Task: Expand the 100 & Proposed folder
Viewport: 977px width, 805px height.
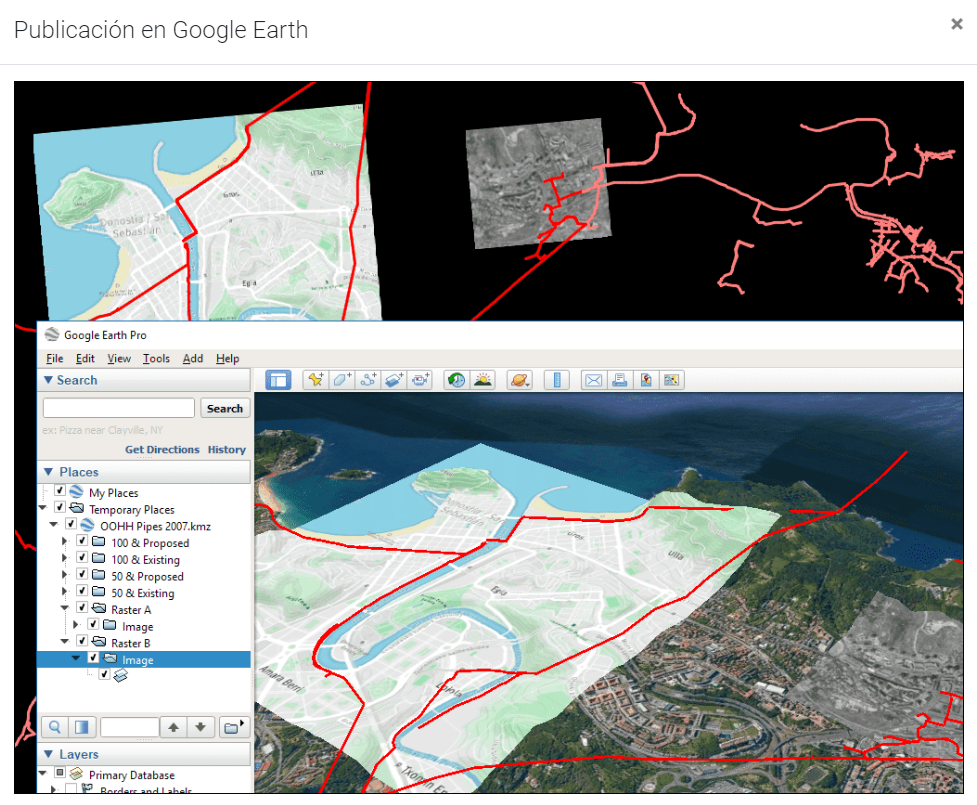Action: (x=64, y=542)
